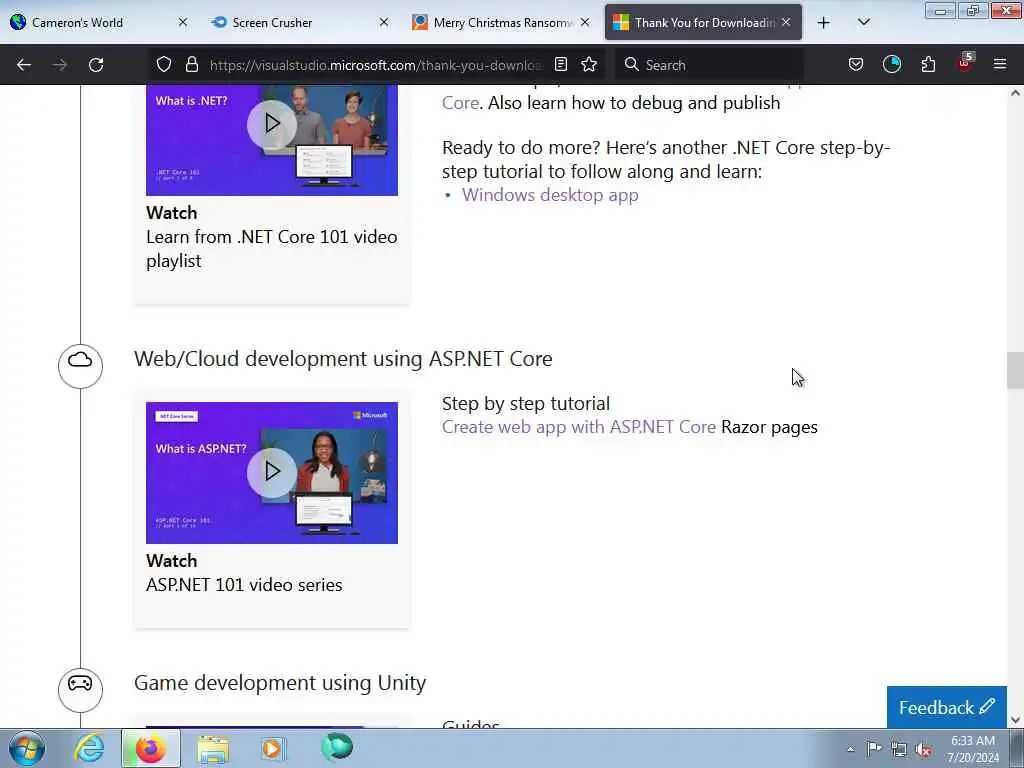The image size is (1024, 768).
Task: Close the Thank You for Downloading tab
Action: coord(786,23)
